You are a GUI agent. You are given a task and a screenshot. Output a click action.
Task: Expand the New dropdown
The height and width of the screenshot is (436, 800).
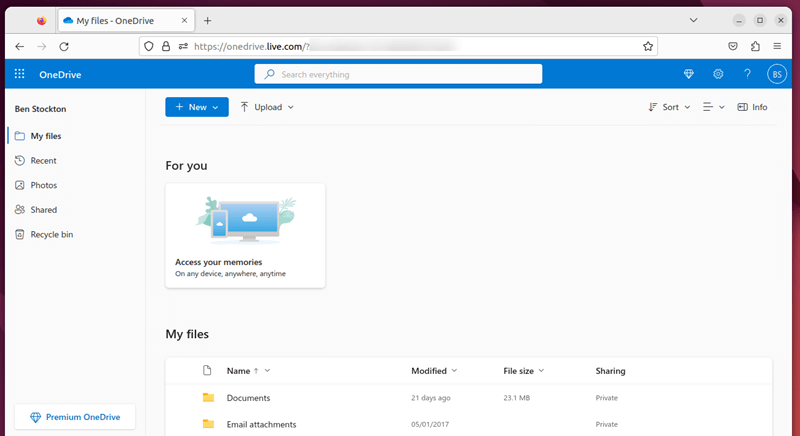pyautogui.click(x=197, y=107)
